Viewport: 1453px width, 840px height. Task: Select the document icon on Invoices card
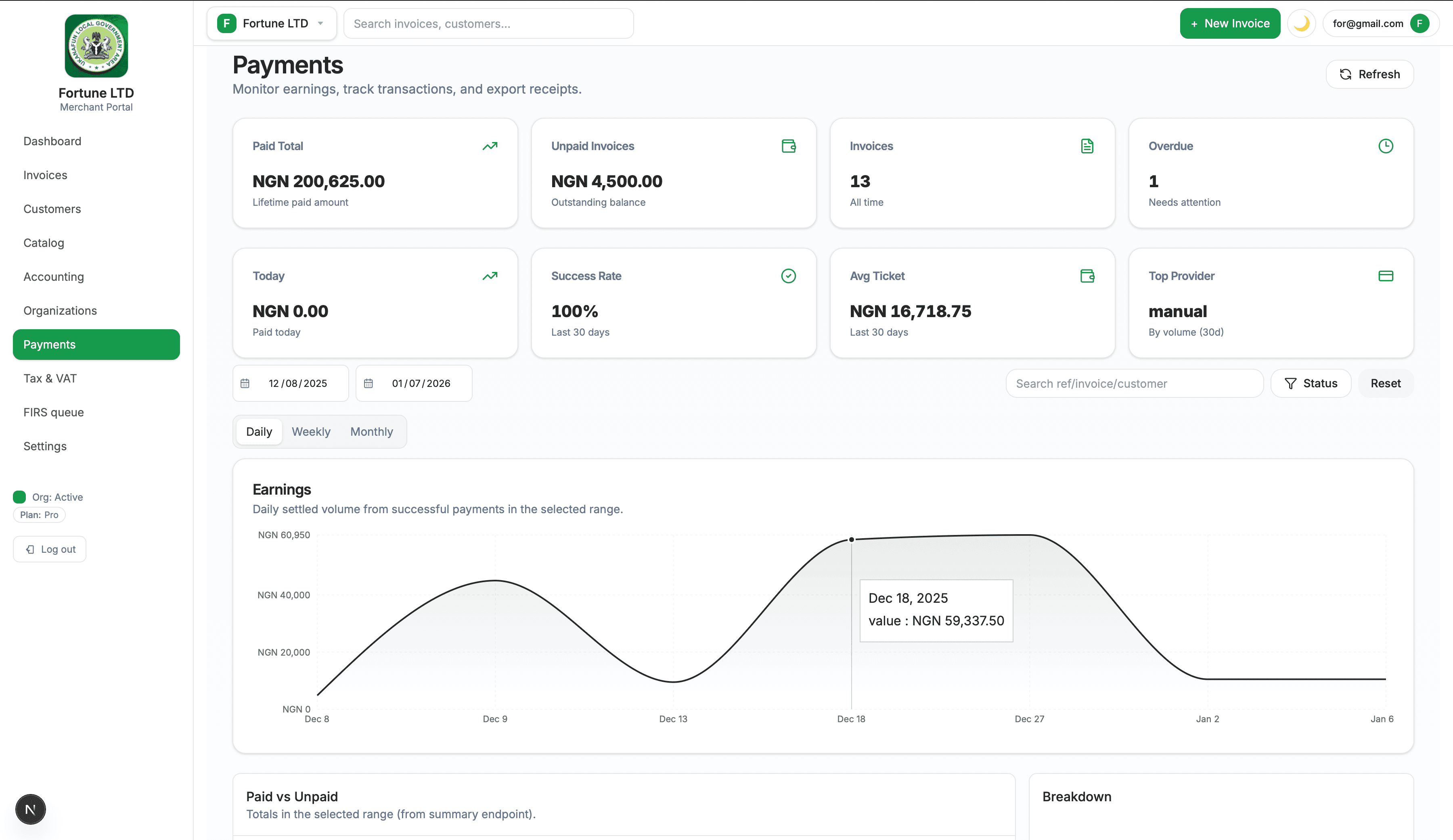pyautogui.click(x=1087, y=146)
